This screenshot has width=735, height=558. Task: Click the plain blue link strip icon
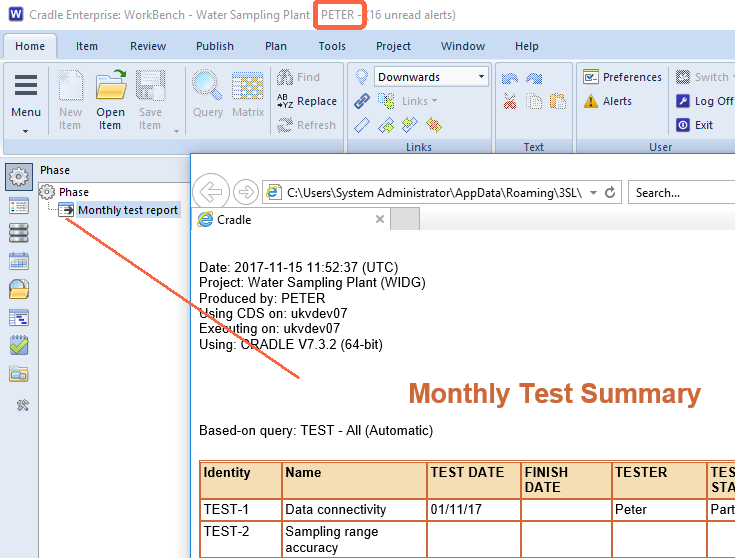point(362,125)
